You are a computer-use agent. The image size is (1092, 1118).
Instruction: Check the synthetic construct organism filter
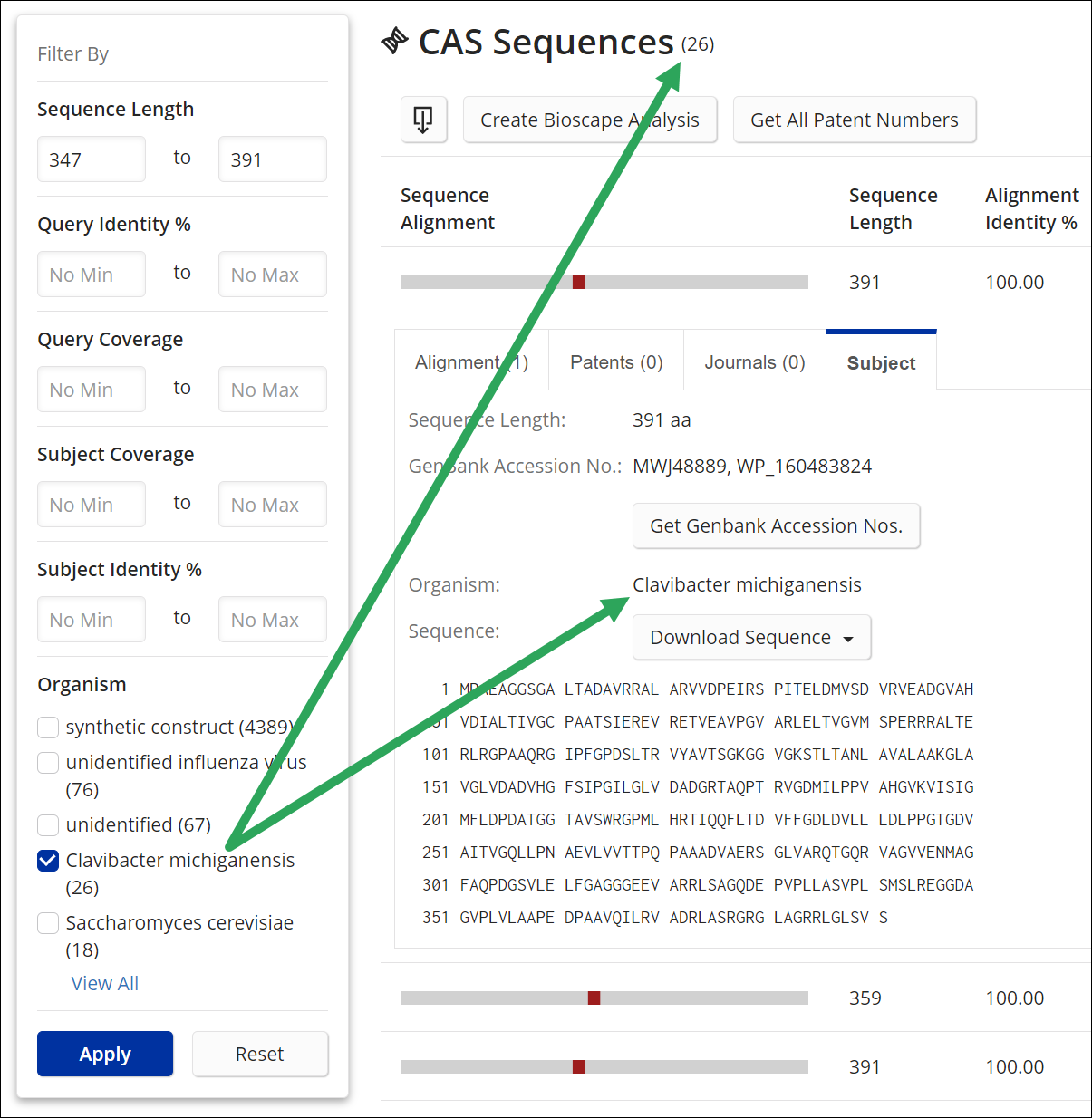click(48, 728)
